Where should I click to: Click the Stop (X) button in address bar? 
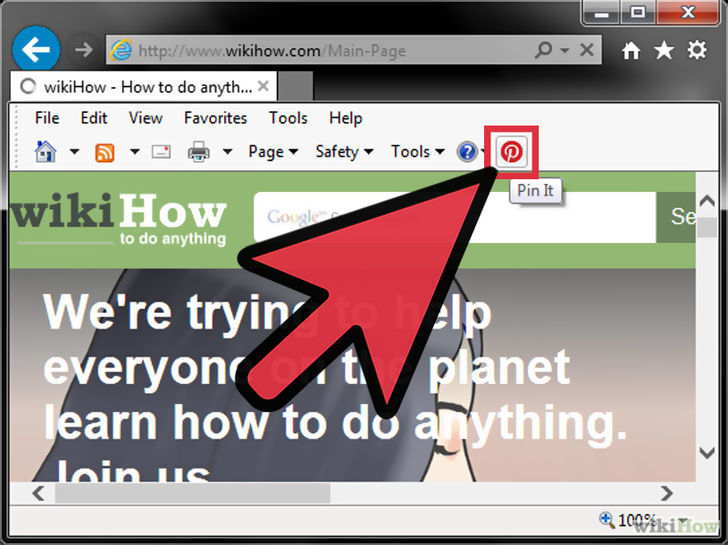coord(587,50)
